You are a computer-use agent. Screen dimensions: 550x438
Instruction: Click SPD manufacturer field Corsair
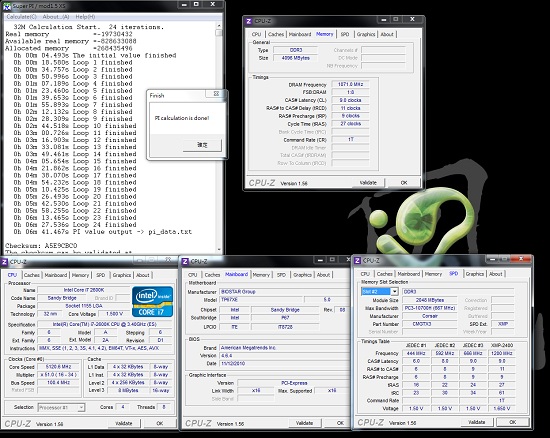(430, 316)
